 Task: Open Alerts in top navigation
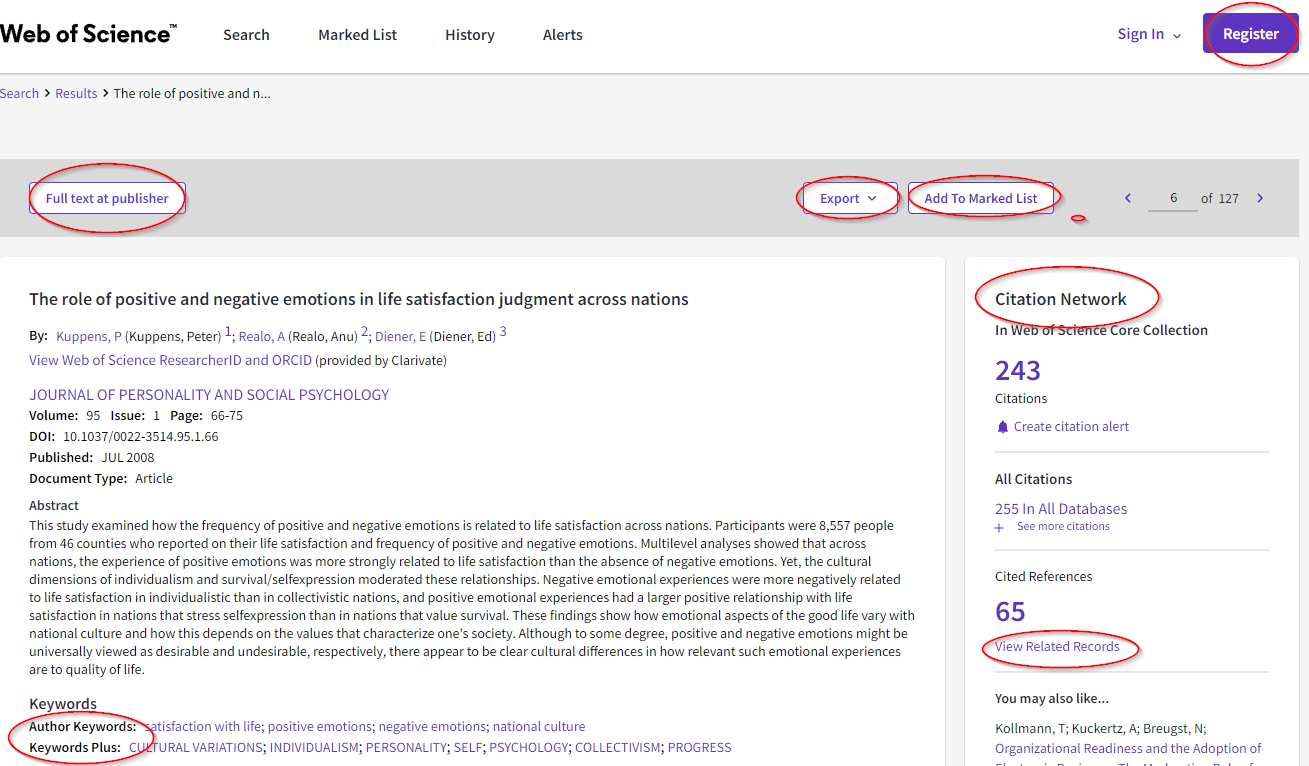[x=563, y=35]
